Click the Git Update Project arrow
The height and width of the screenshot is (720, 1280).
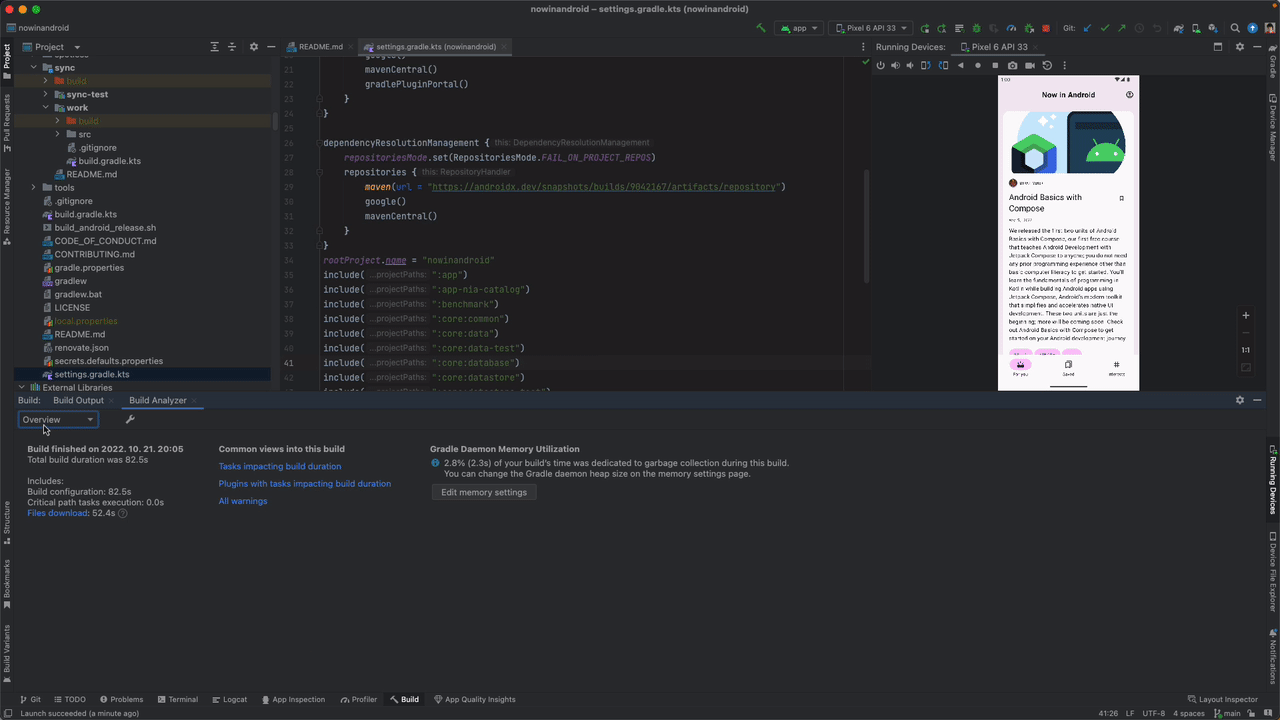tap(1087, 28)
